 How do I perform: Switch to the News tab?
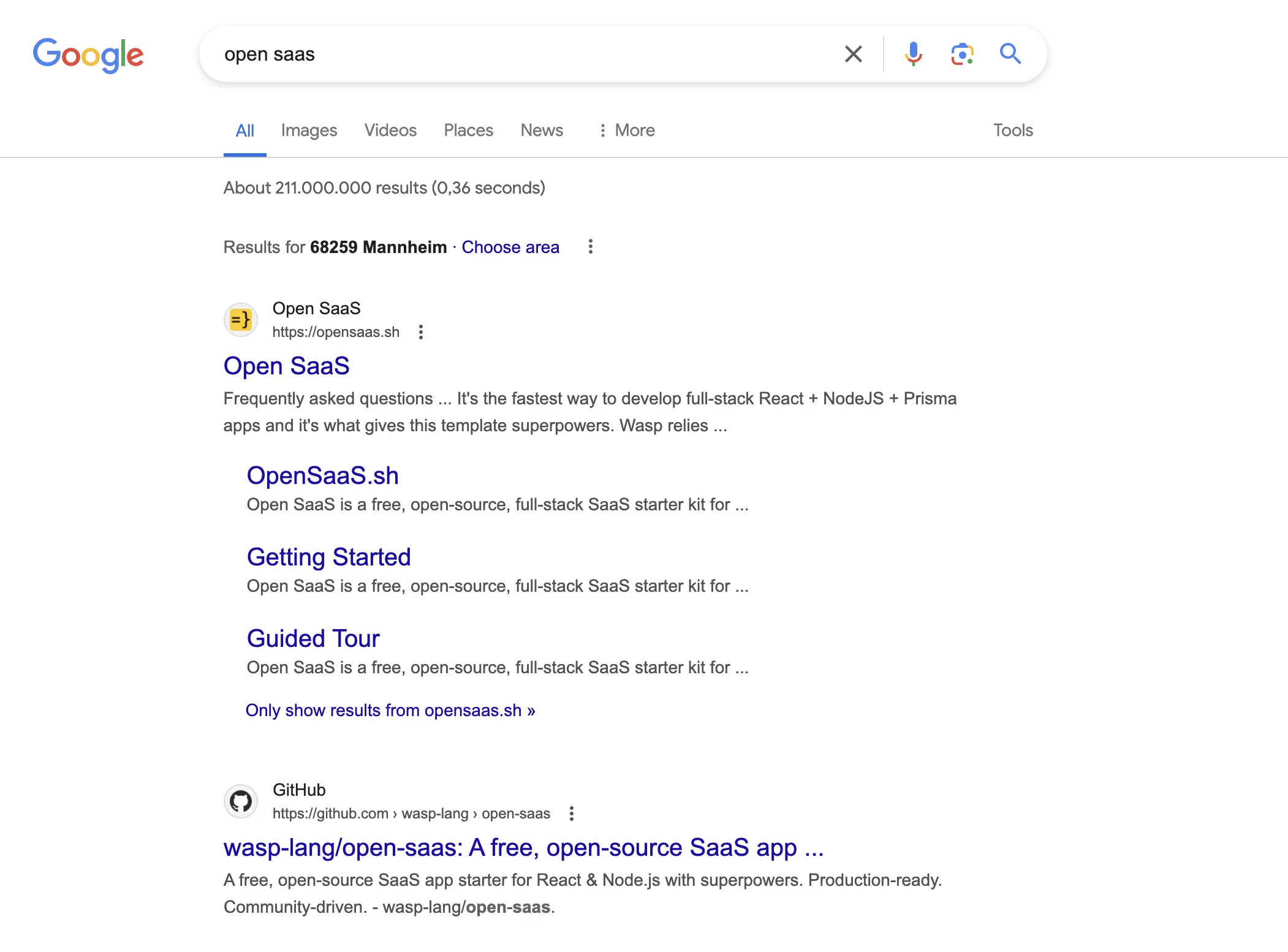541,130
